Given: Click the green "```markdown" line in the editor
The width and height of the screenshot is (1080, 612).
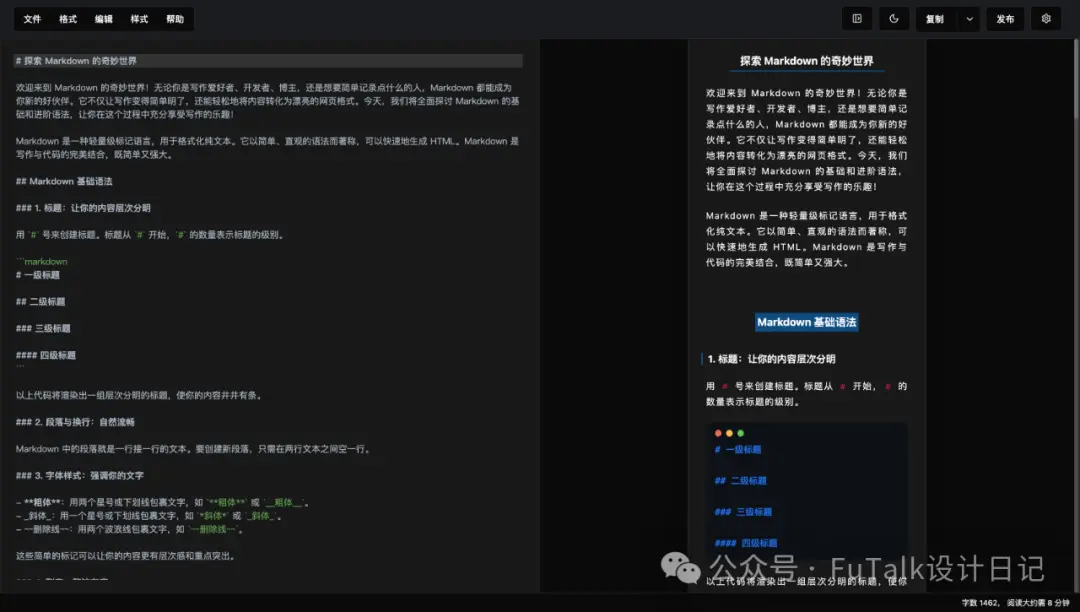Looking at the screenshot, I should coord(41,262).
